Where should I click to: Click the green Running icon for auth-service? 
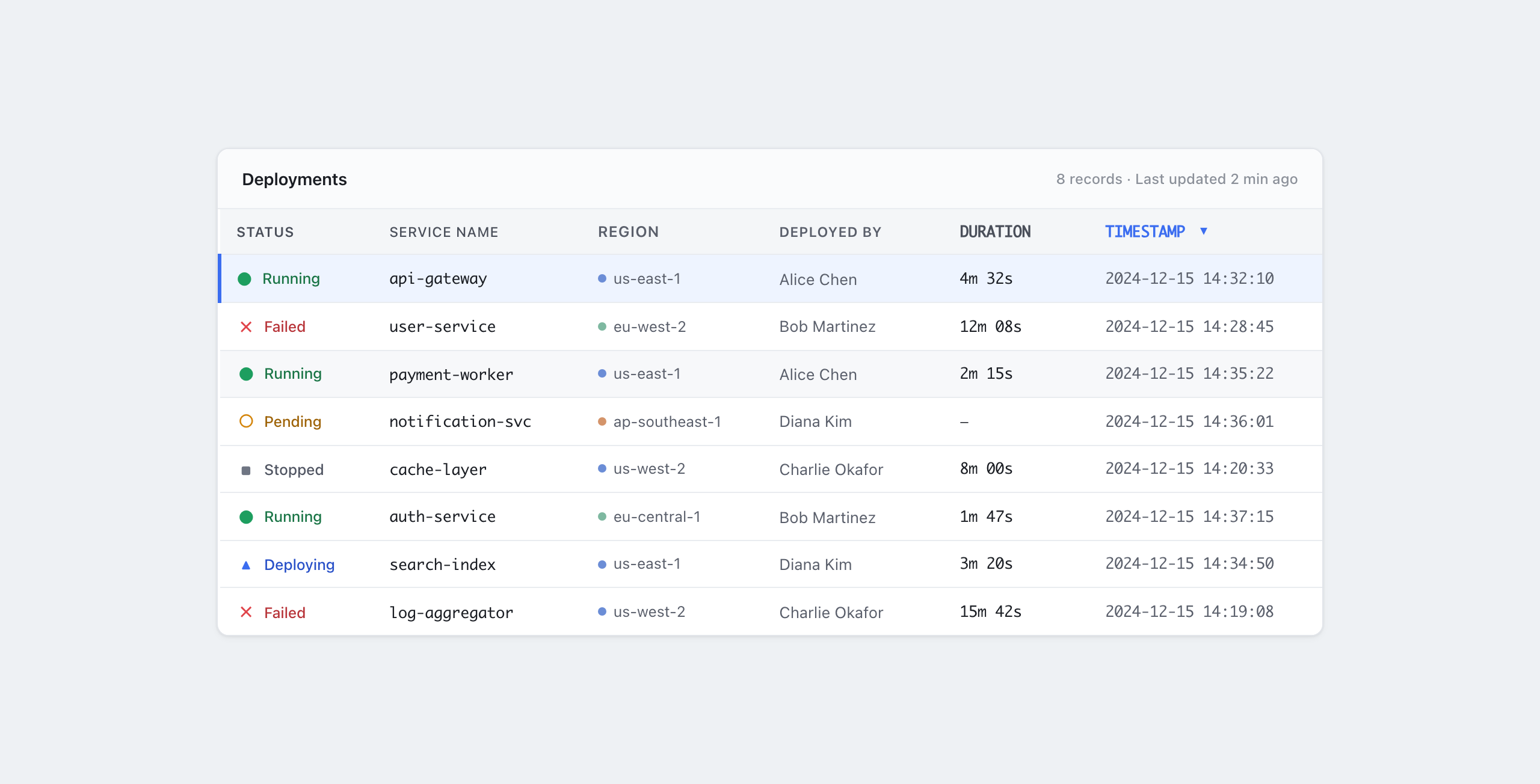coord(246,517)
